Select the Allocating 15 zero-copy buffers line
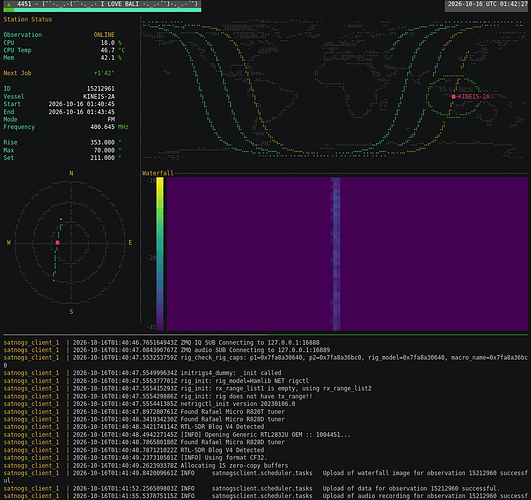The image size is (531, 500). click(266, 465)
